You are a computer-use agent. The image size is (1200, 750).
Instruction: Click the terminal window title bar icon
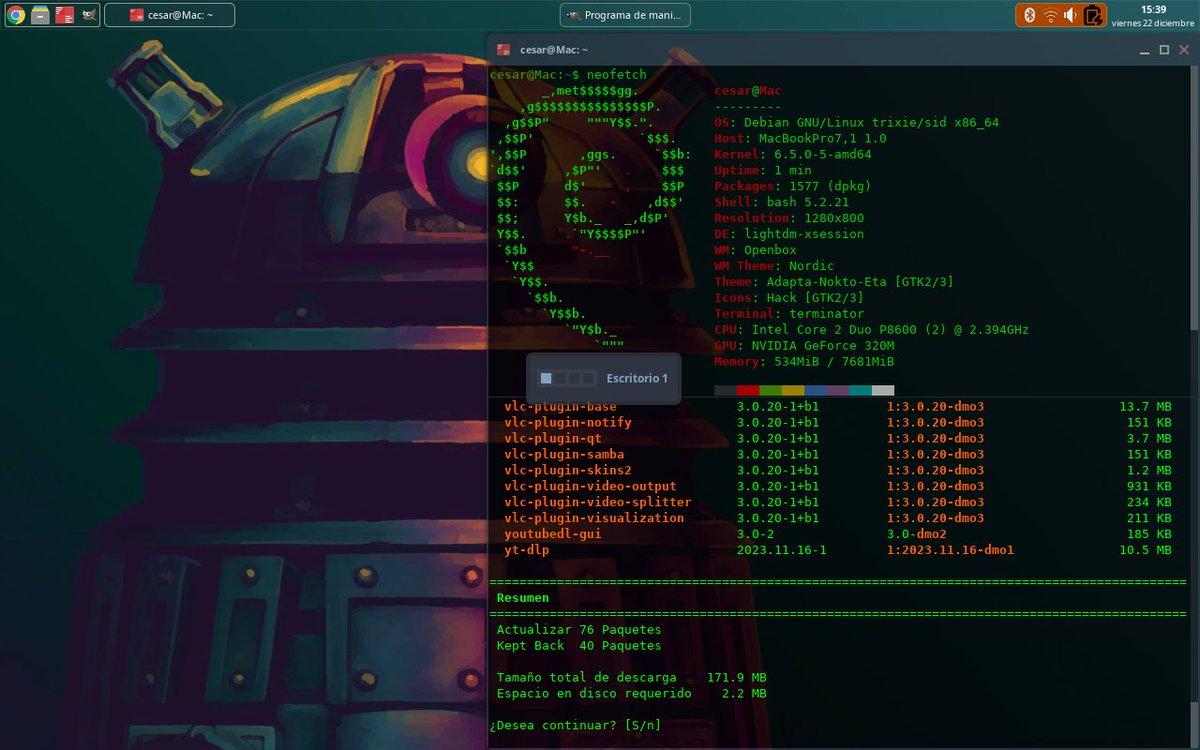click(x=504, y=49)
